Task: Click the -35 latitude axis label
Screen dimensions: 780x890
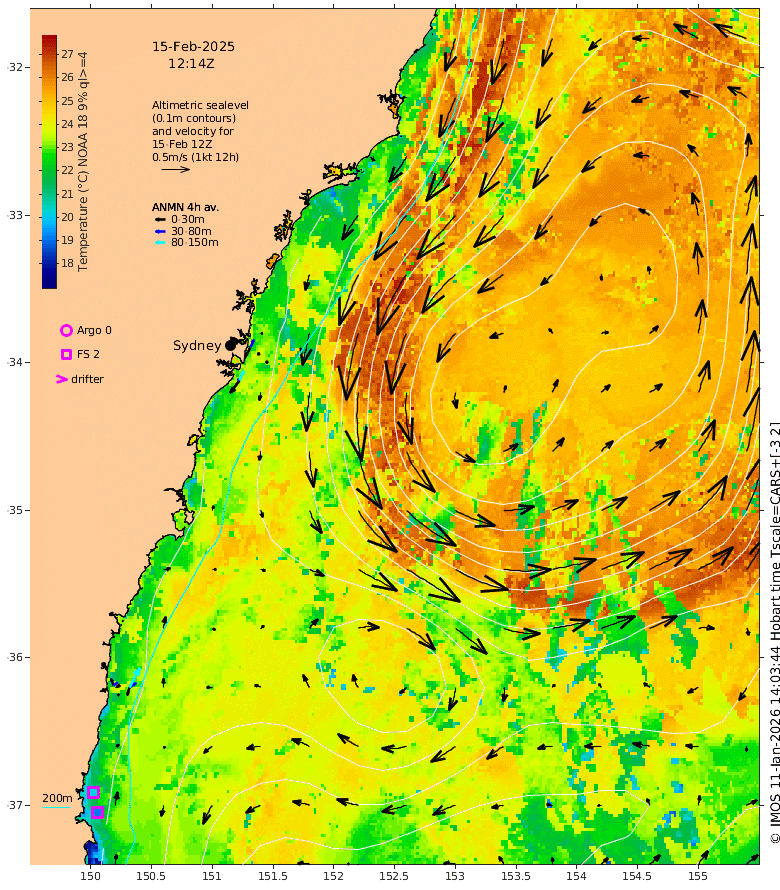Action: (x=15, y=510)
